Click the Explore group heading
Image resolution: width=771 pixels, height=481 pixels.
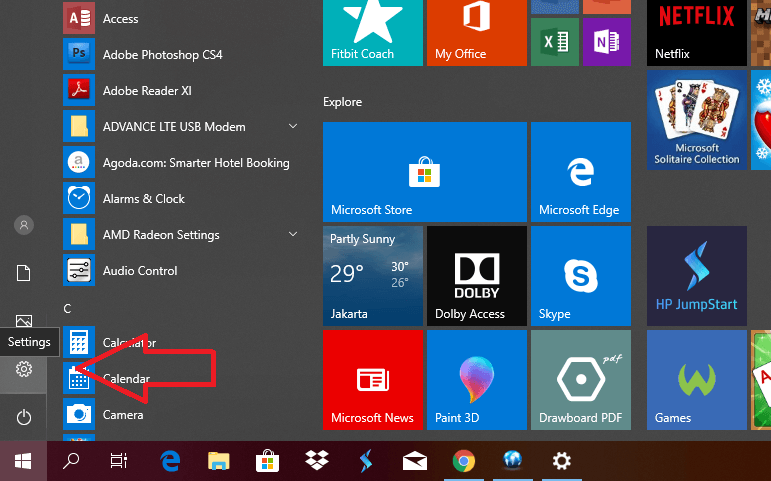click(342, 102)
